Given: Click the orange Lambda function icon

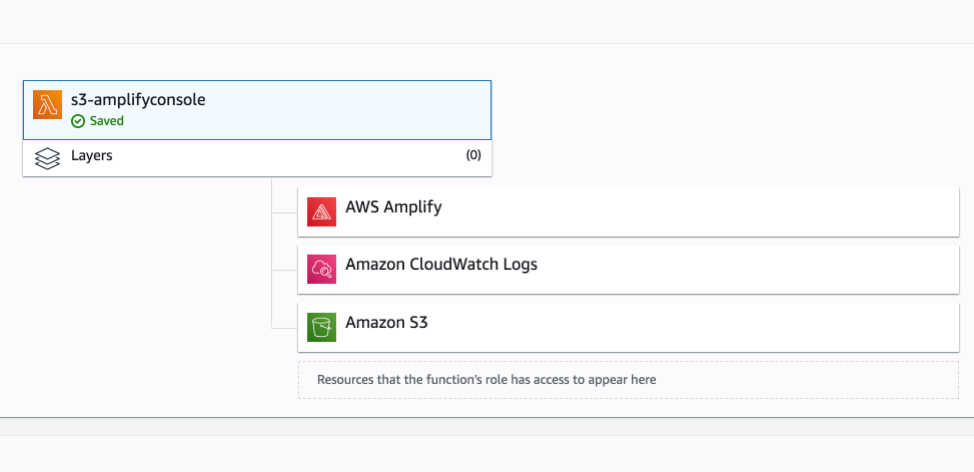Looking at the screenshot, I should pyautogui.click(x=47, y=105).
